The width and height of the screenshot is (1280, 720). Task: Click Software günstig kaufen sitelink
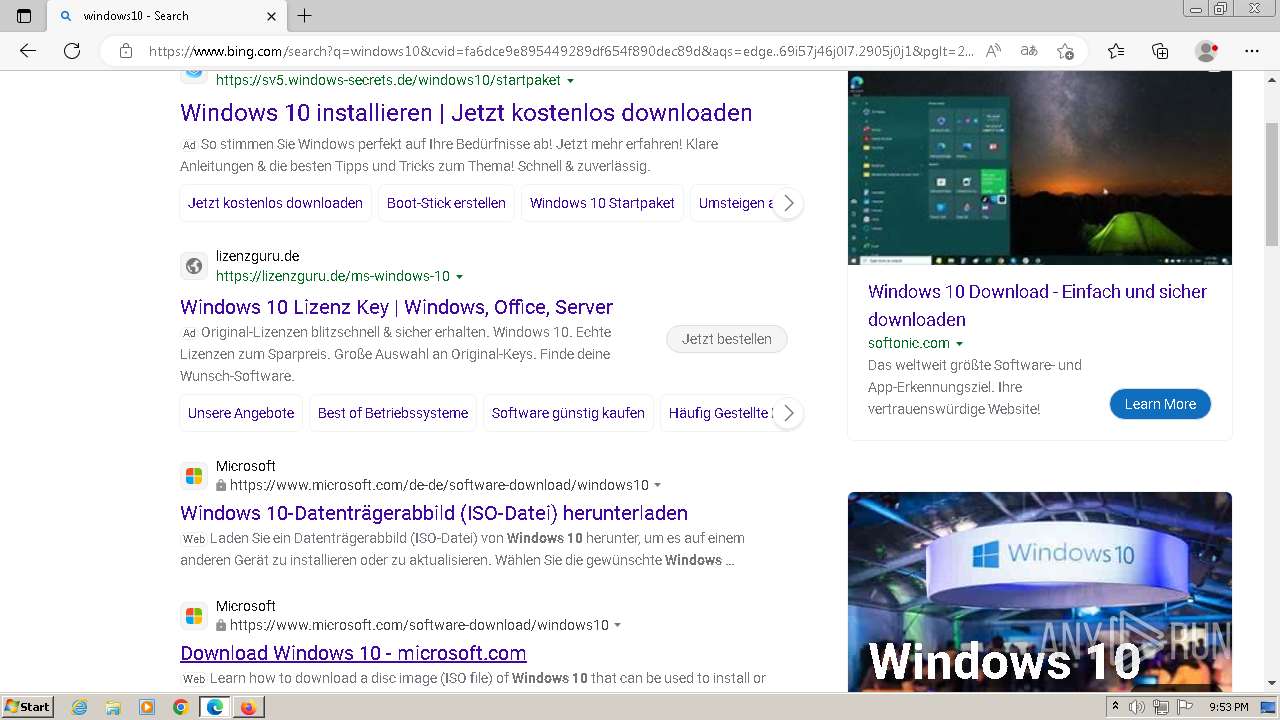click(568, 413)
